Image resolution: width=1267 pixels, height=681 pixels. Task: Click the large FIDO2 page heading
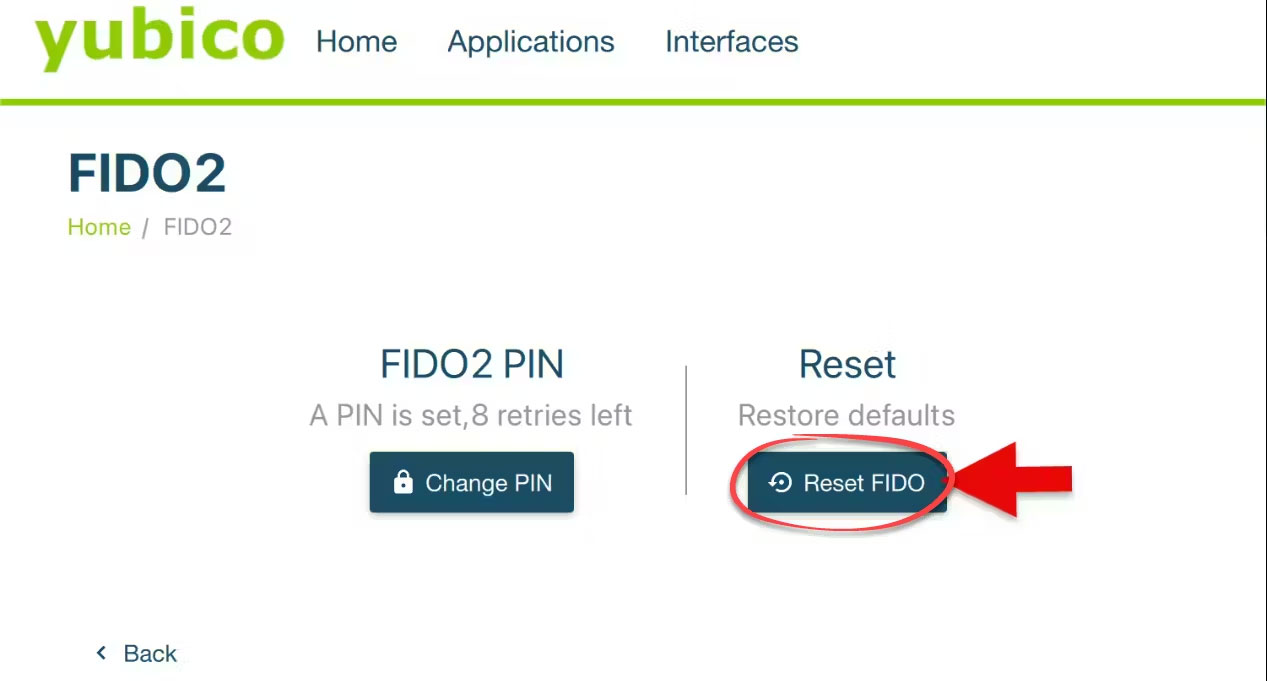(147, 173)
